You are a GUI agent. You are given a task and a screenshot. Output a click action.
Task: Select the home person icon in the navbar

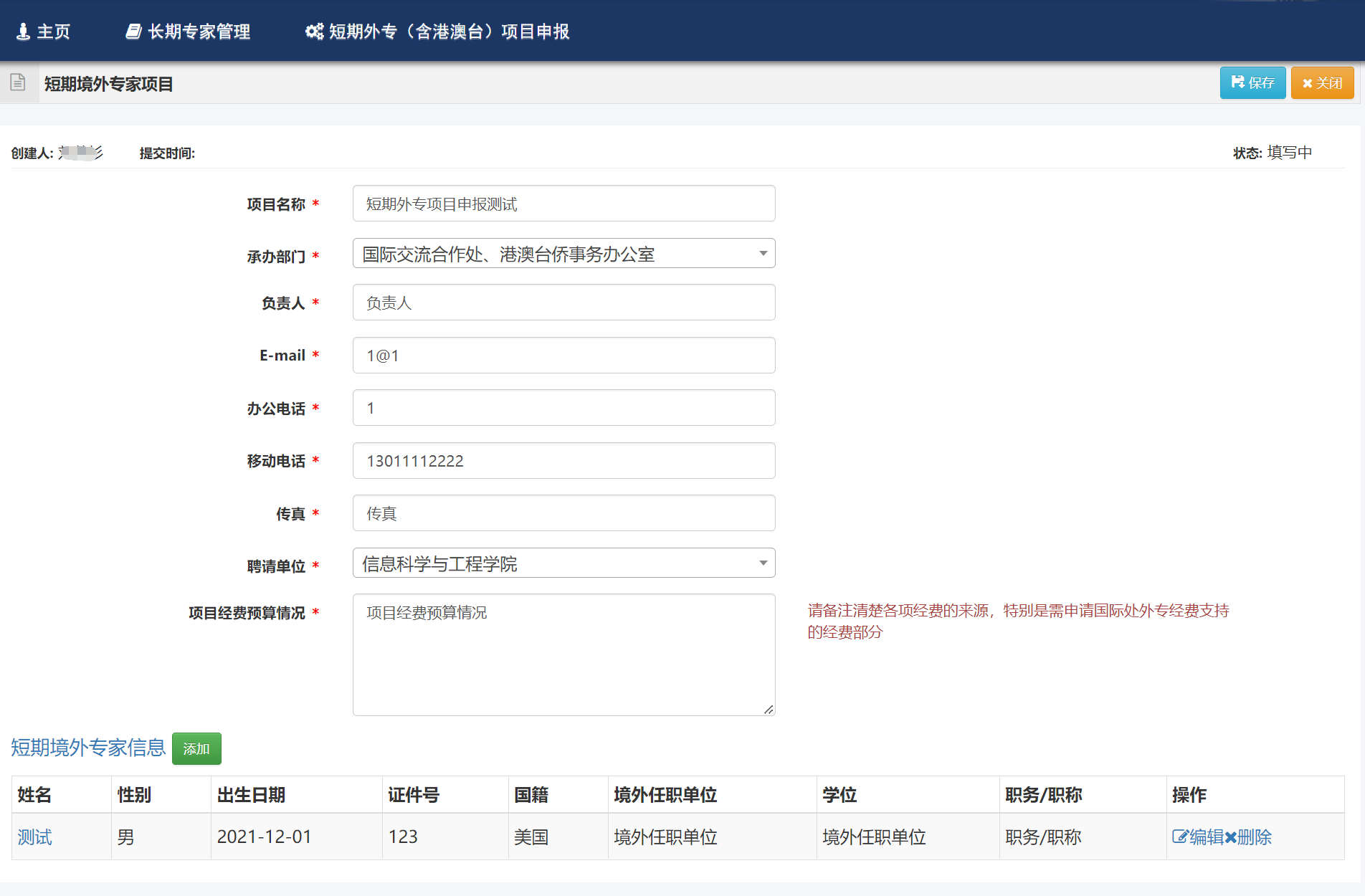24,31
